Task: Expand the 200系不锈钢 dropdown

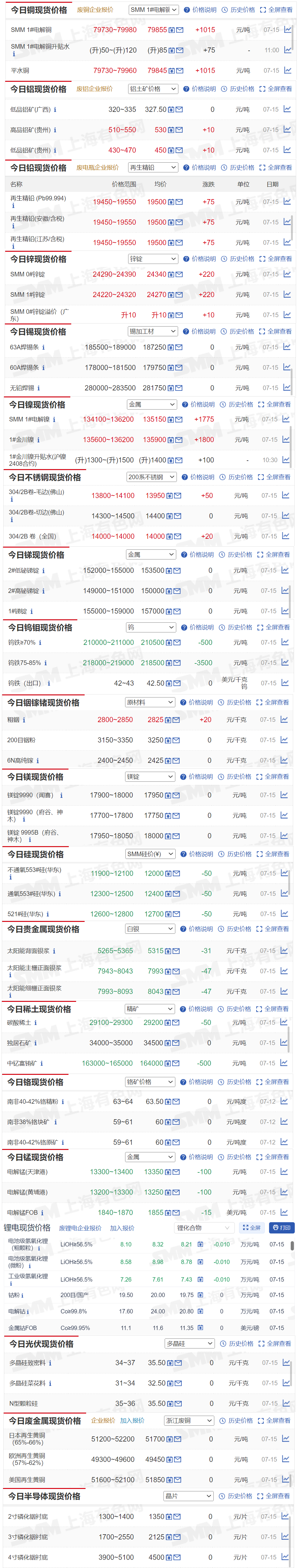Action: (x=152, y=477)
